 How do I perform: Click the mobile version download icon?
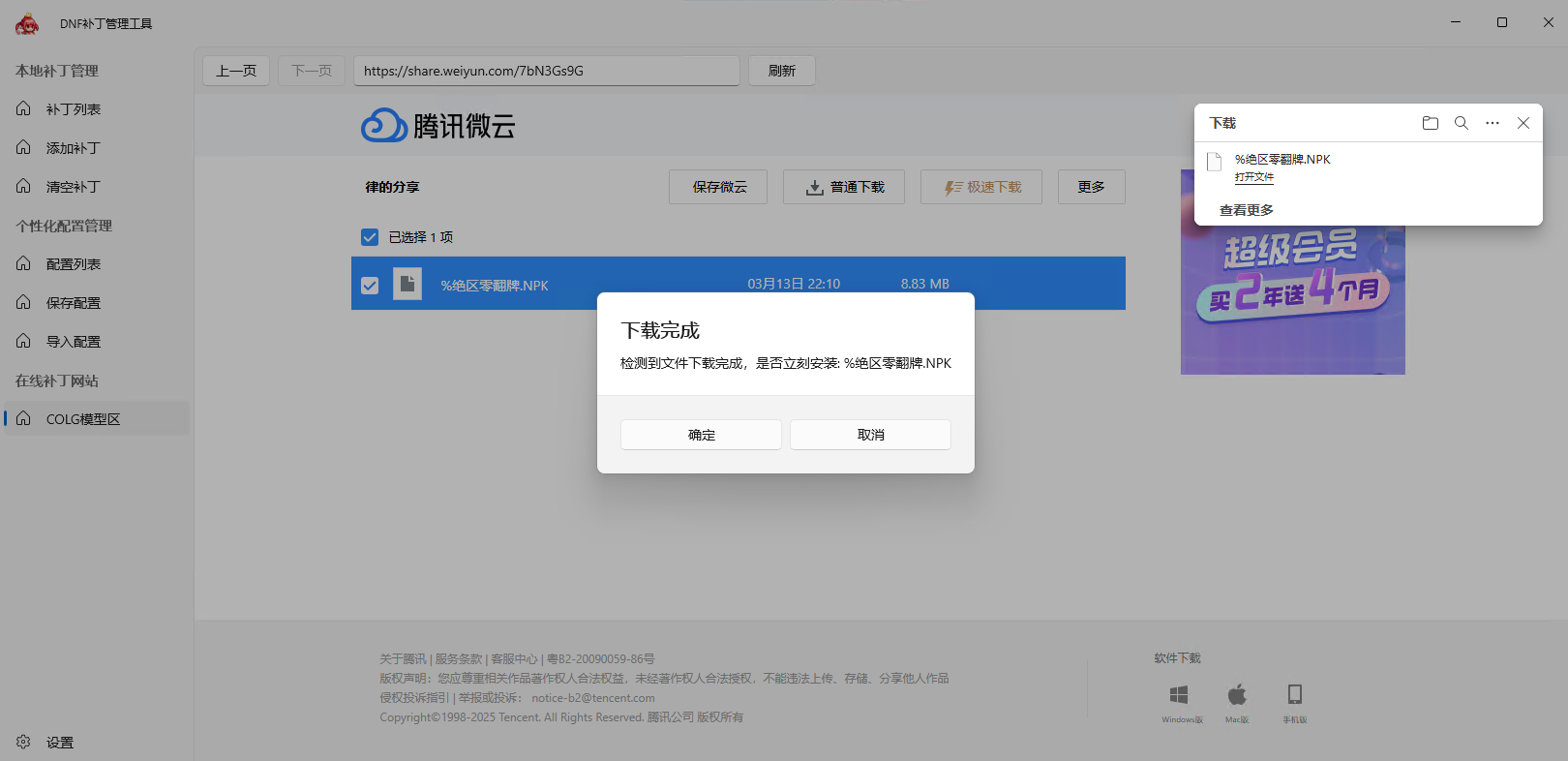[1295, 694]
